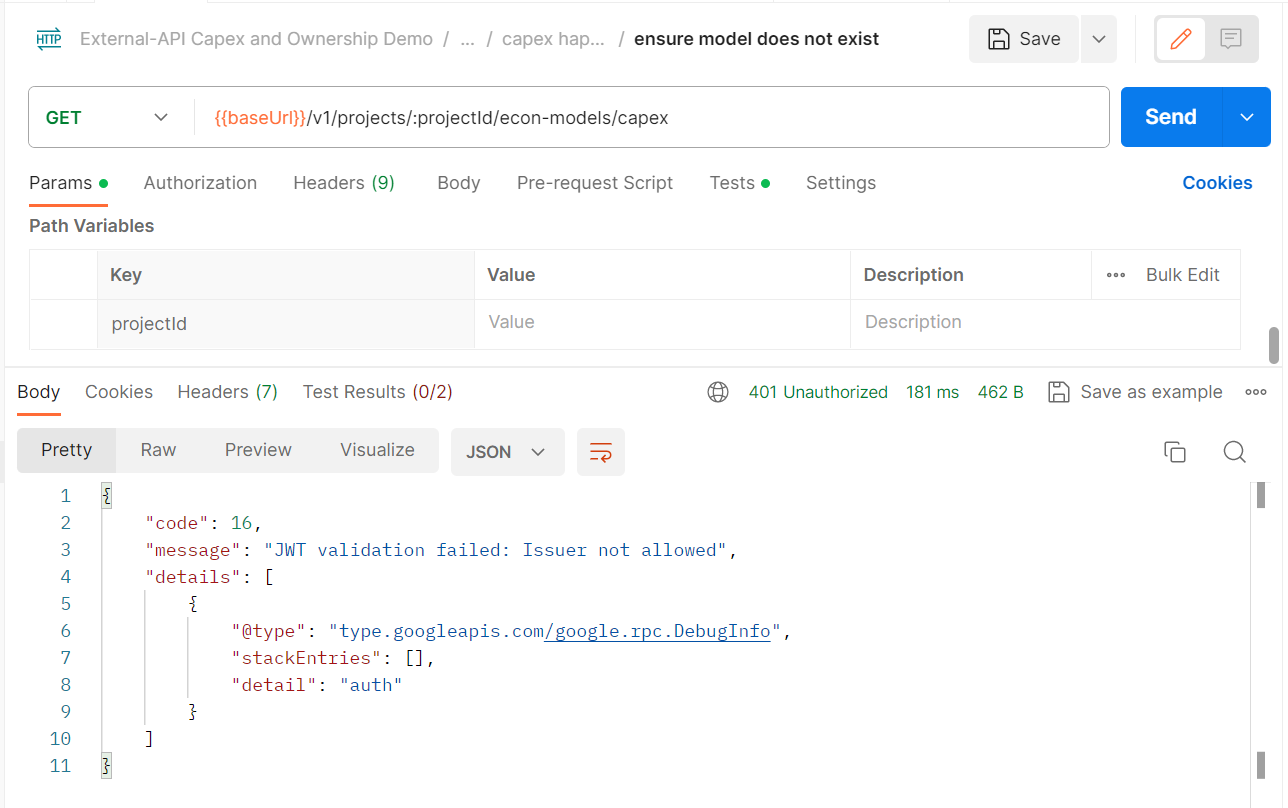Select the Preview response view
This screenshot has width=1288, height=808.
[x=258, y=450]
